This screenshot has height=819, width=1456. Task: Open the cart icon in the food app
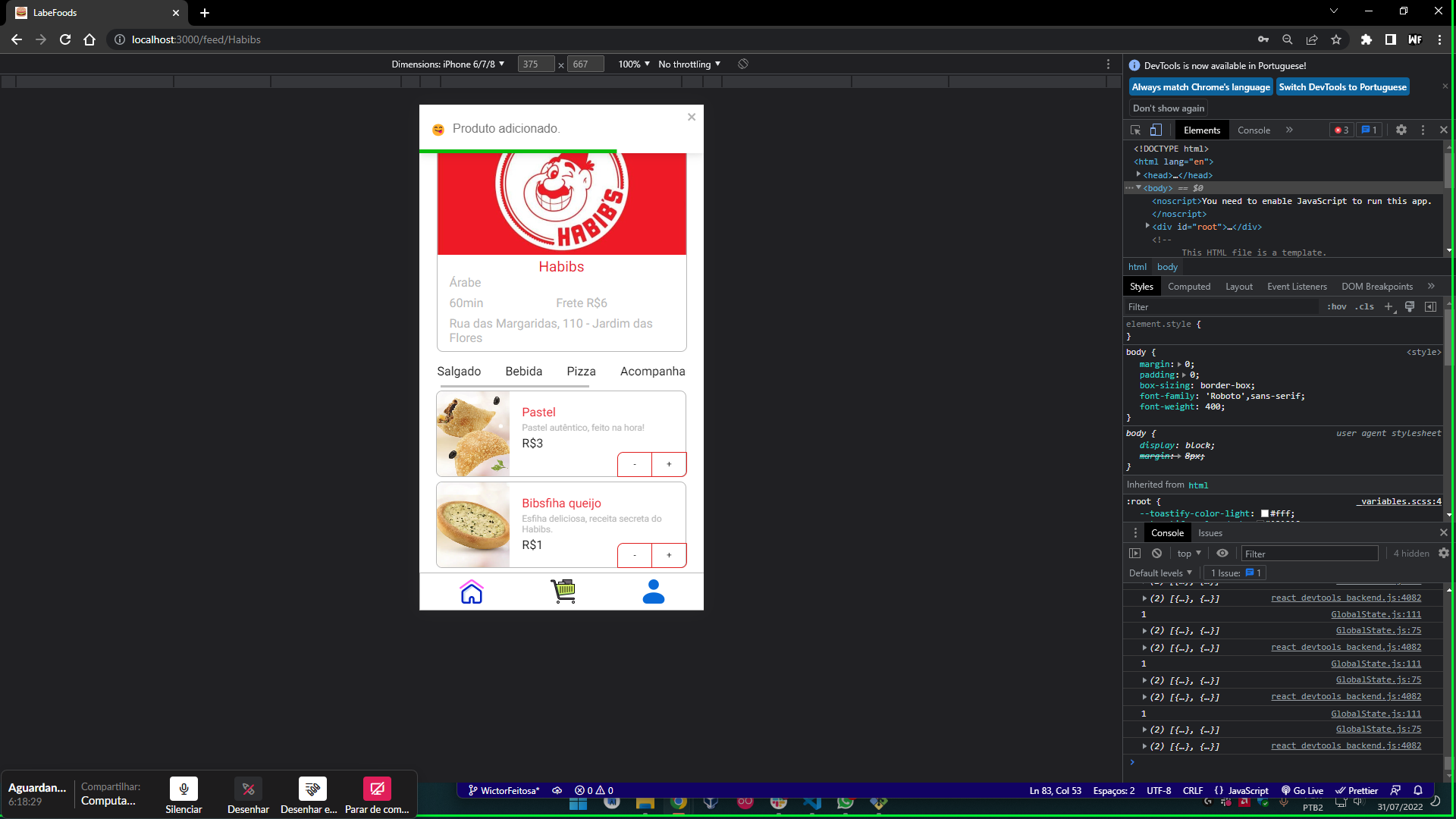(x=562, y=591)
